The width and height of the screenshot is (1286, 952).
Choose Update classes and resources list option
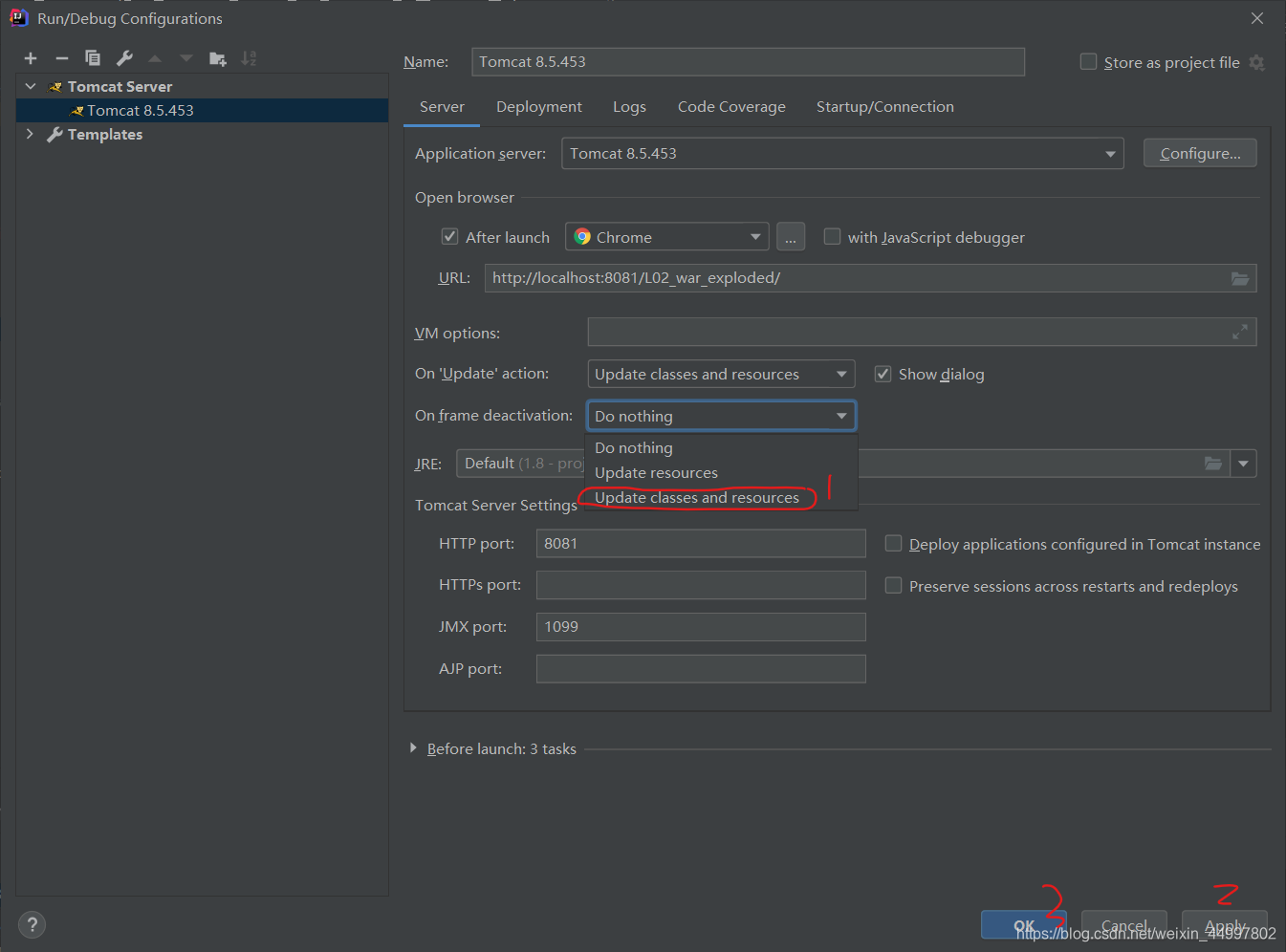[x=722, y=497]
